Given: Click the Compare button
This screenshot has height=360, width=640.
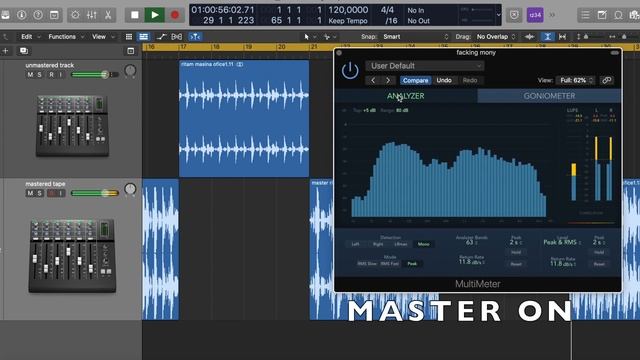Looking at the screenshot, I should 416,80.
